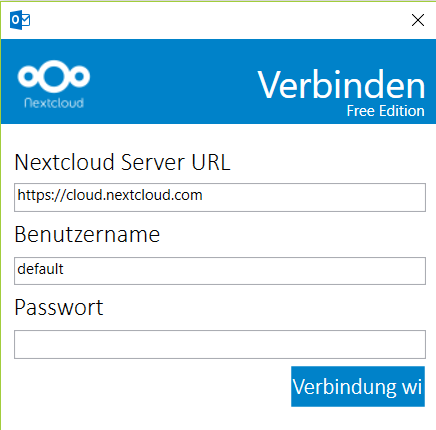Click the Outlook icon in title bar

[20, 20]
